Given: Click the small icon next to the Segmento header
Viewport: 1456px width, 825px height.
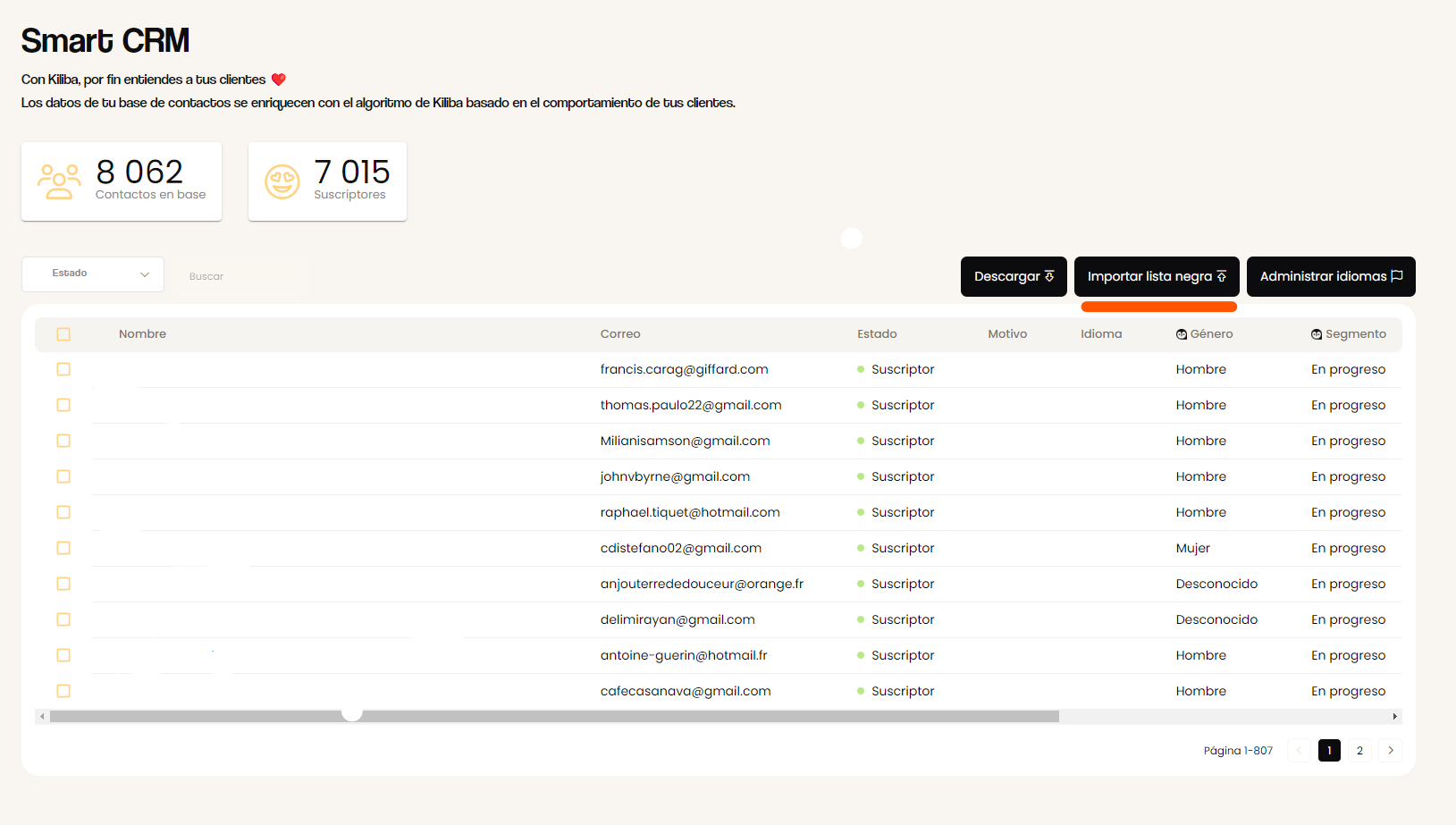Looking at the screenshot, I should (x=1317, y=334).
